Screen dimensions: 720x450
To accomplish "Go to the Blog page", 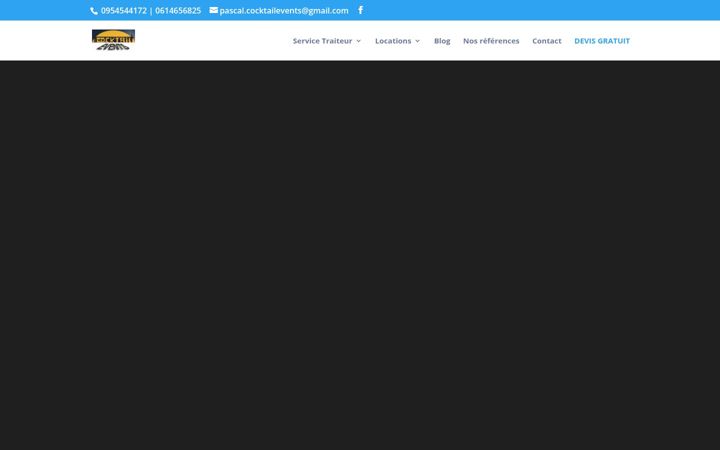I will coord(442,41).
